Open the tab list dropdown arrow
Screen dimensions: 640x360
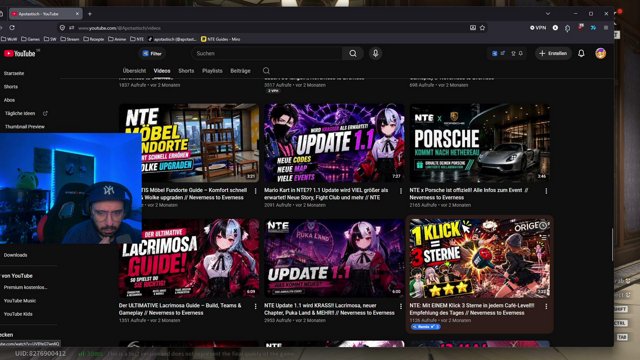click(x=548, y=14)
